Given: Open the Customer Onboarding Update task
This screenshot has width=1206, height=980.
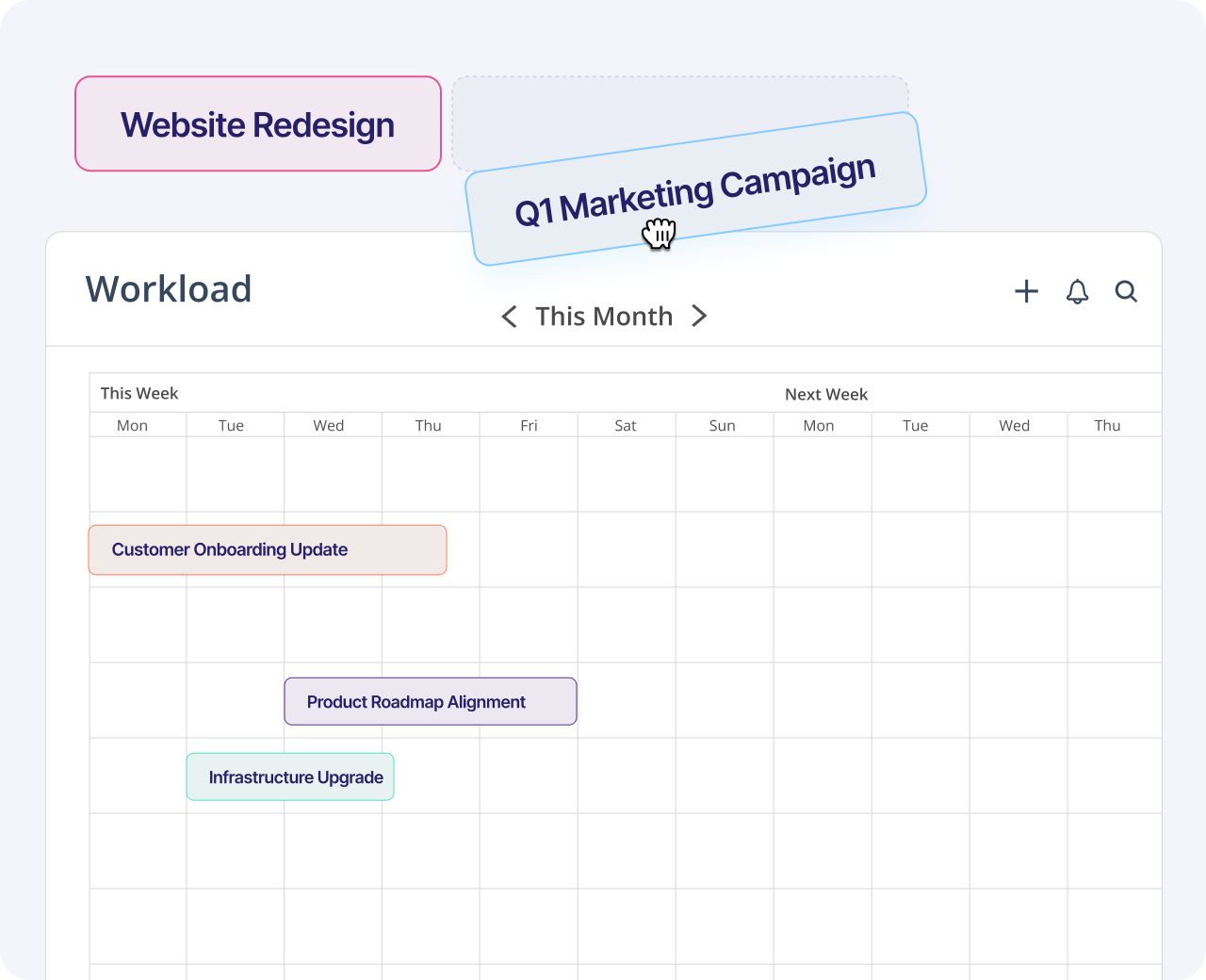Looking at the screenshot, I should 268,549.
